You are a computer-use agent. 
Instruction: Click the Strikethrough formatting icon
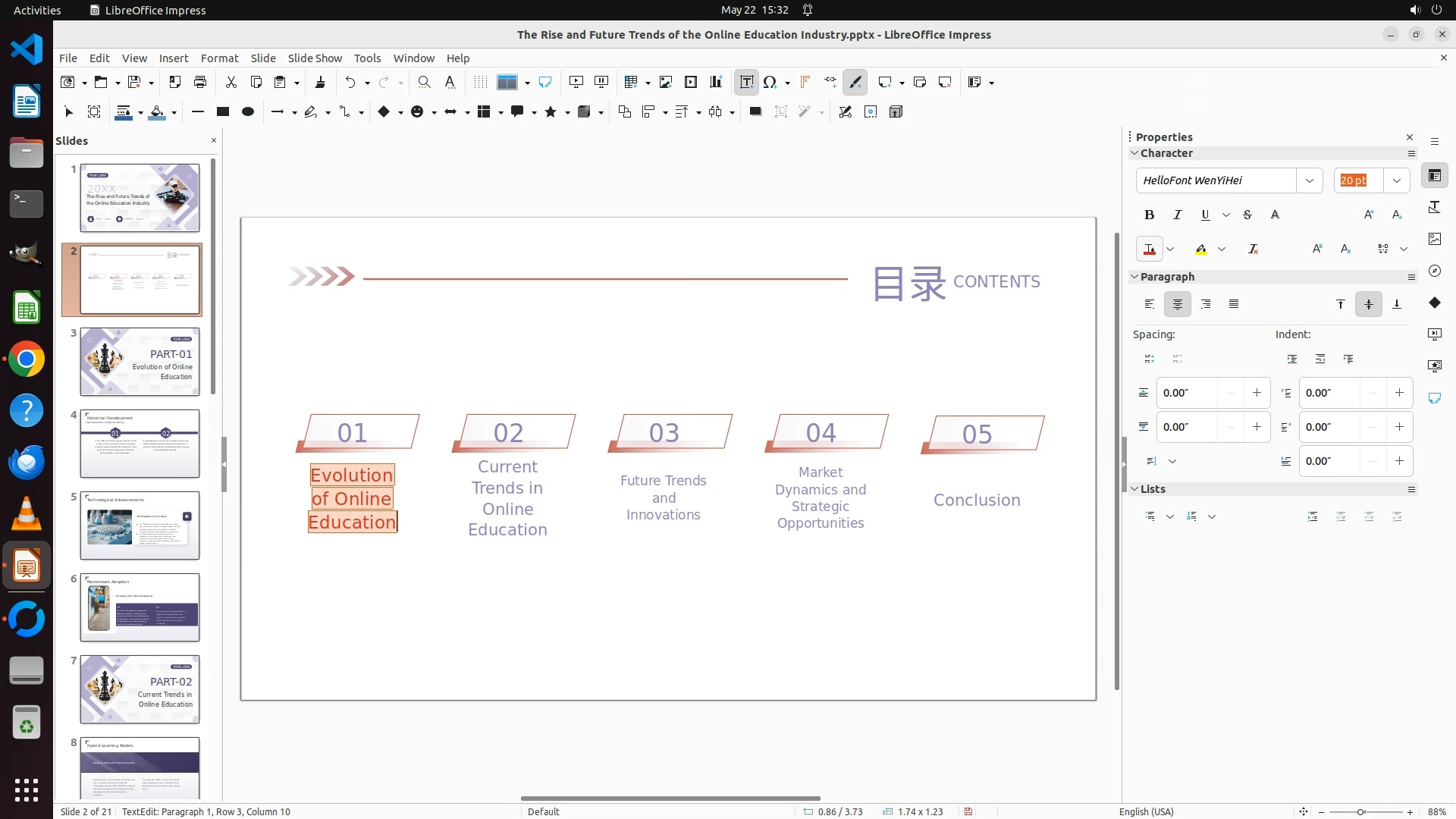[1247, 215]
